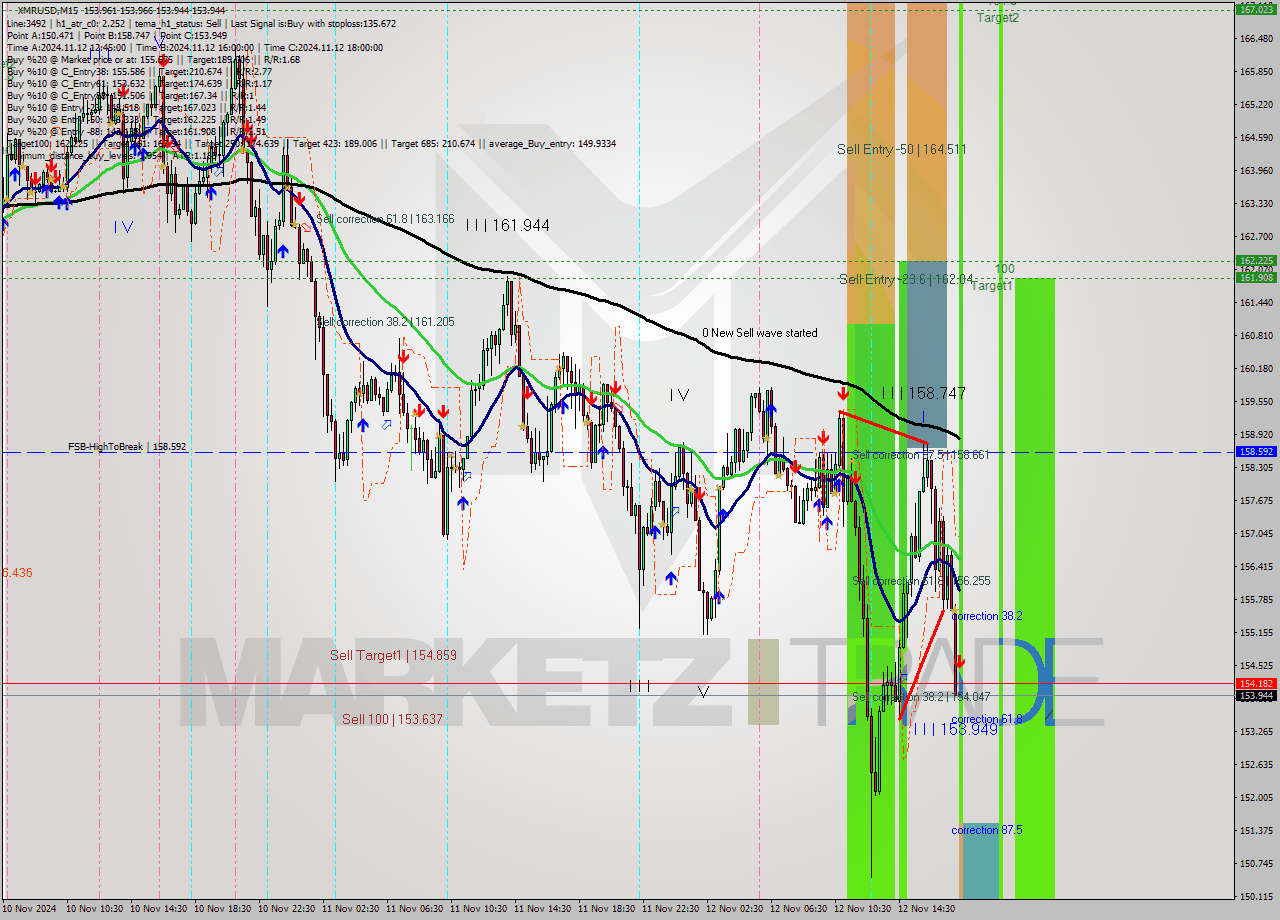Select the 'Sell correction 61.8 | 163.166' label
Image resolution: width=1280 pixels, height=920 pixels.
pyautogui.click(x=385, y=219)
